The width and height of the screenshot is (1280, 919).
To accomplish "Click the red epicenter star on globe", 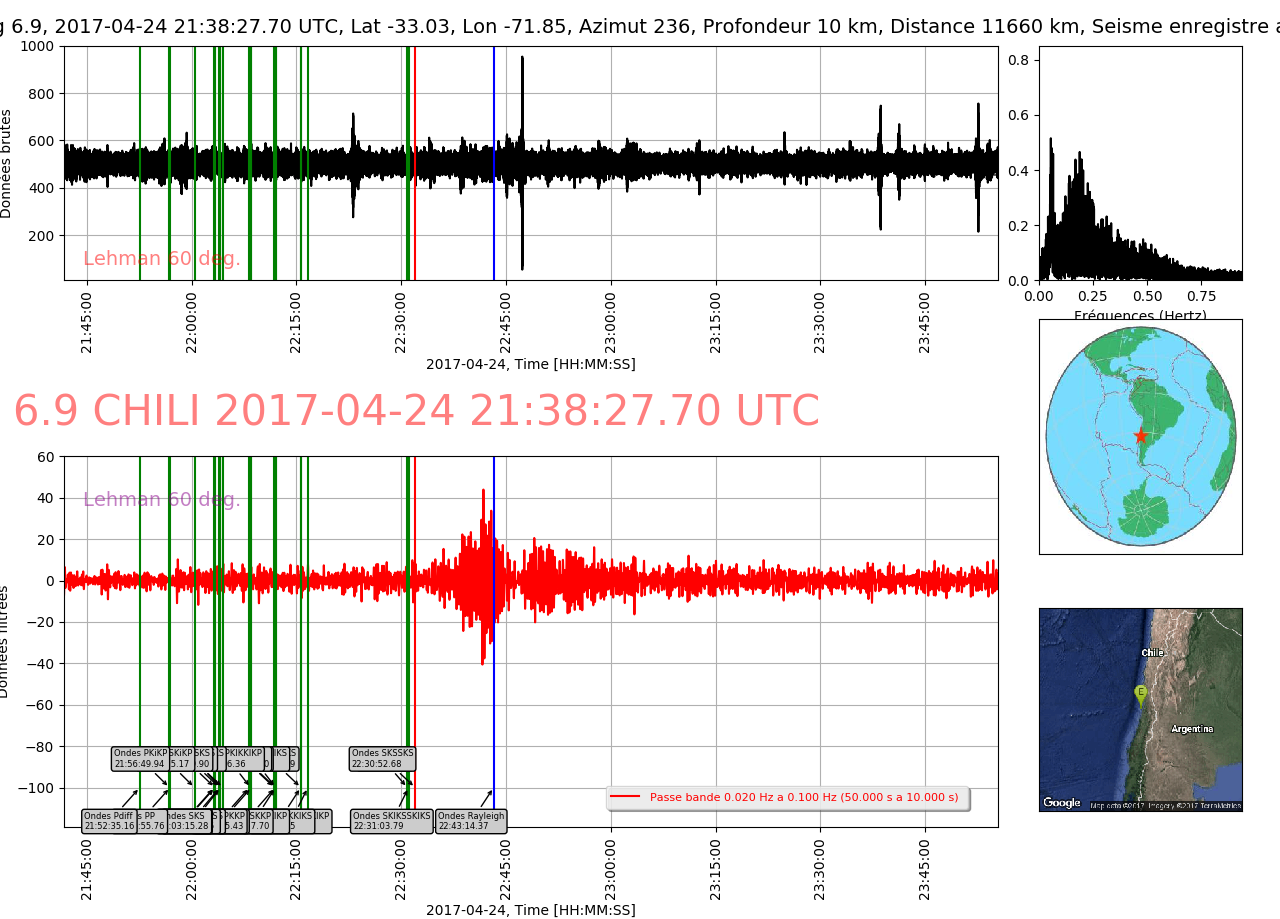I will tap(1140, 436).
